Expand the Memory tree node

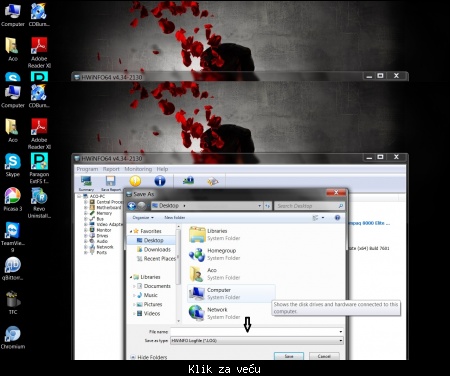(86, 213)
